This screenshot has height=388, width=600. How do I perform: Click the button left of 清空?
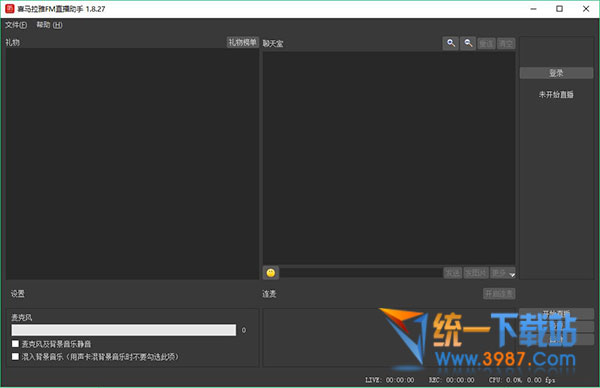(x=486, y=44)
